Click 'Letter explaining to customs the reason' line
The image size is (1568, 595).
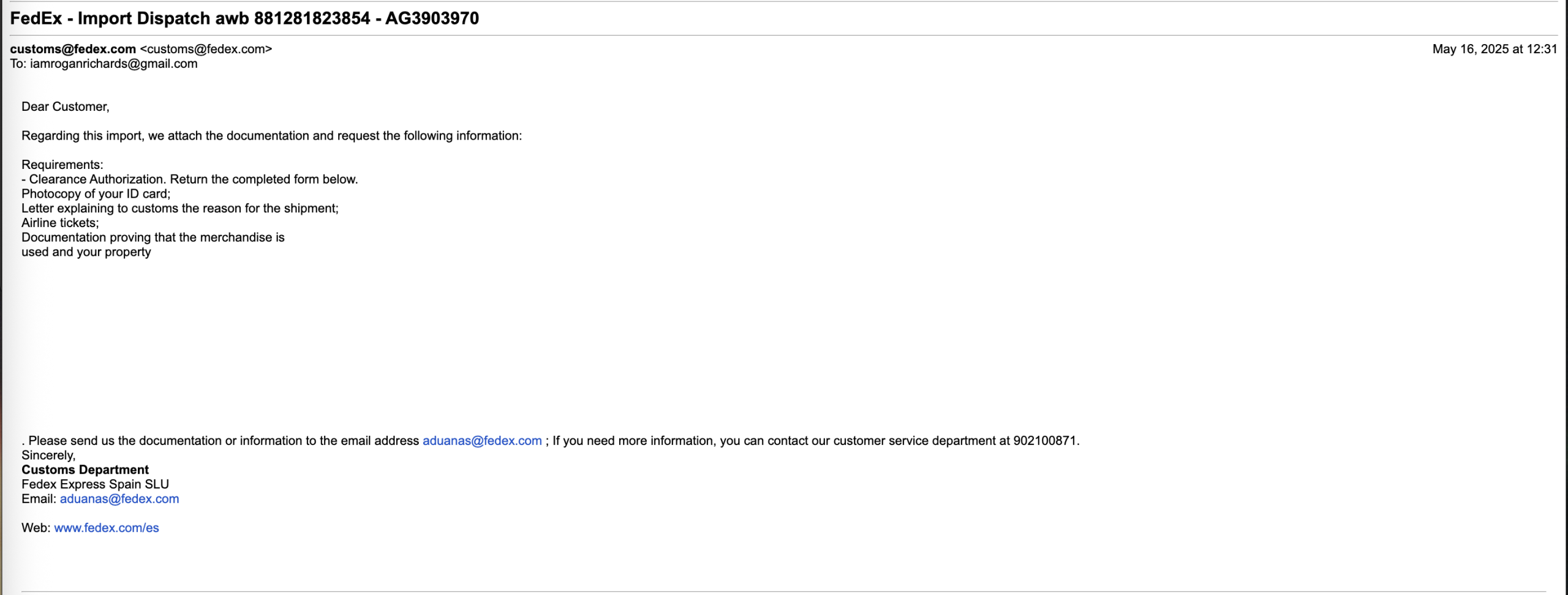[x=180, y=209]
